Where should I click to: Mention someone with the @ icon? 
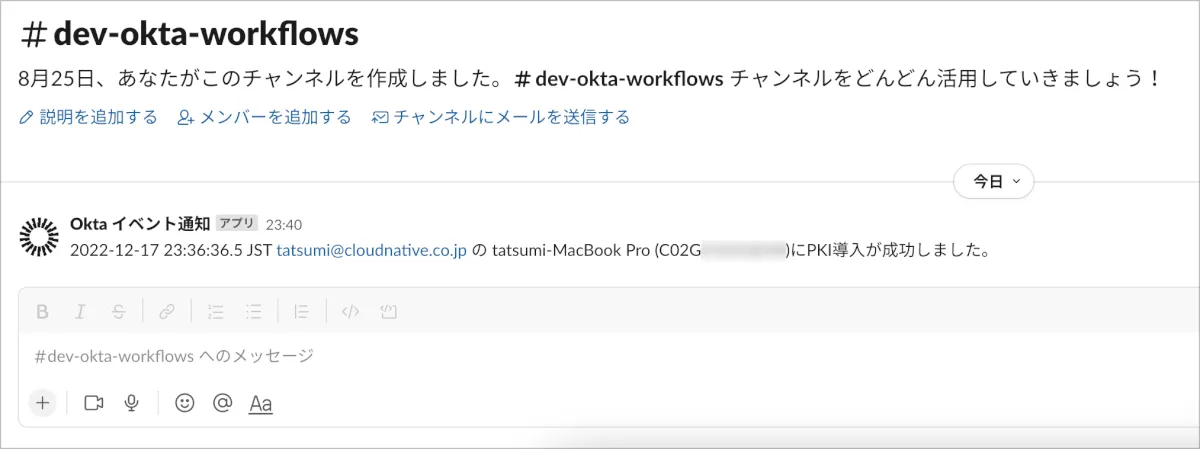[x=222, y=403]
